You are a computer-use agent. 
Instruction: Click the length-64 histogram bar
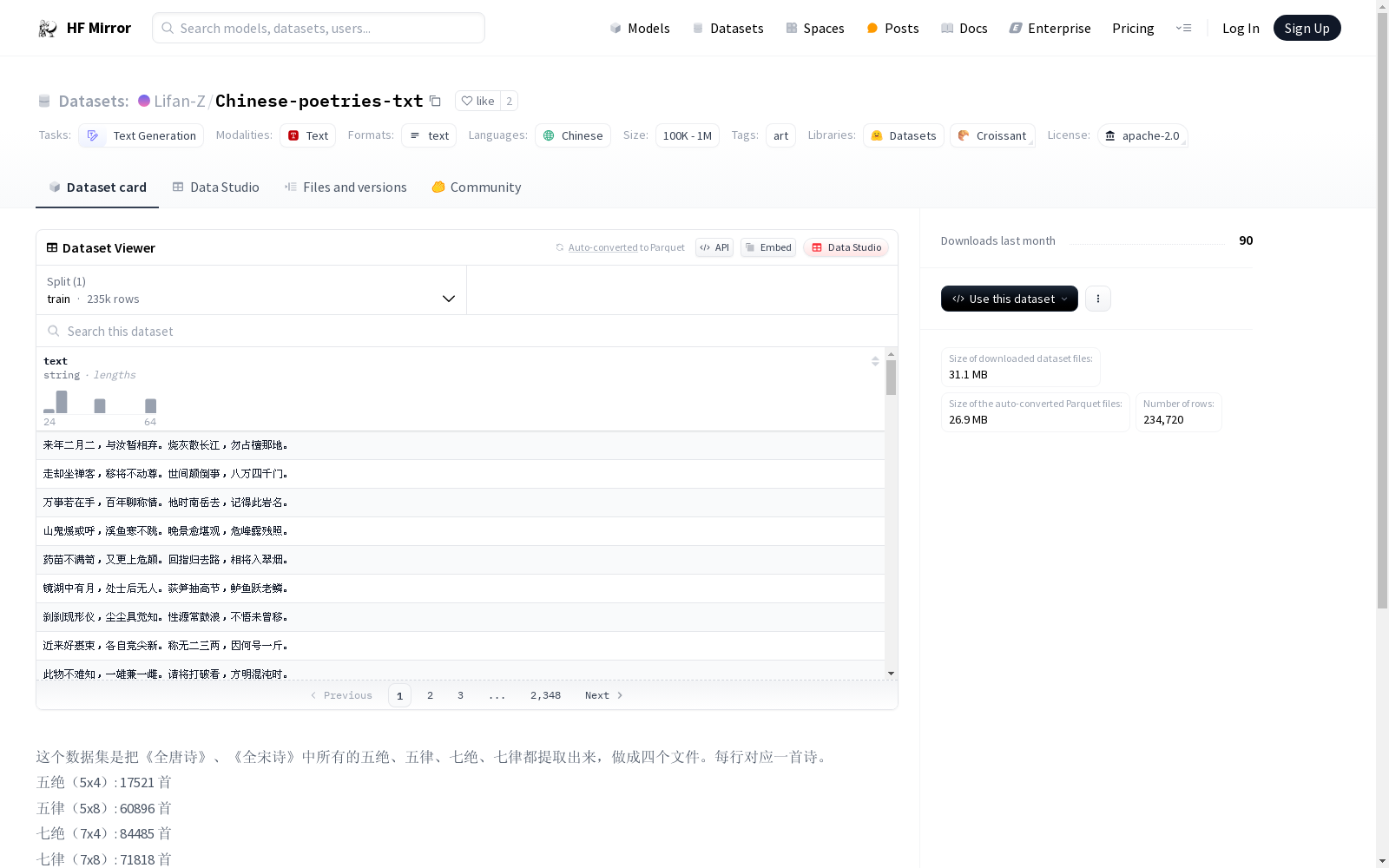tap(150, 405)
